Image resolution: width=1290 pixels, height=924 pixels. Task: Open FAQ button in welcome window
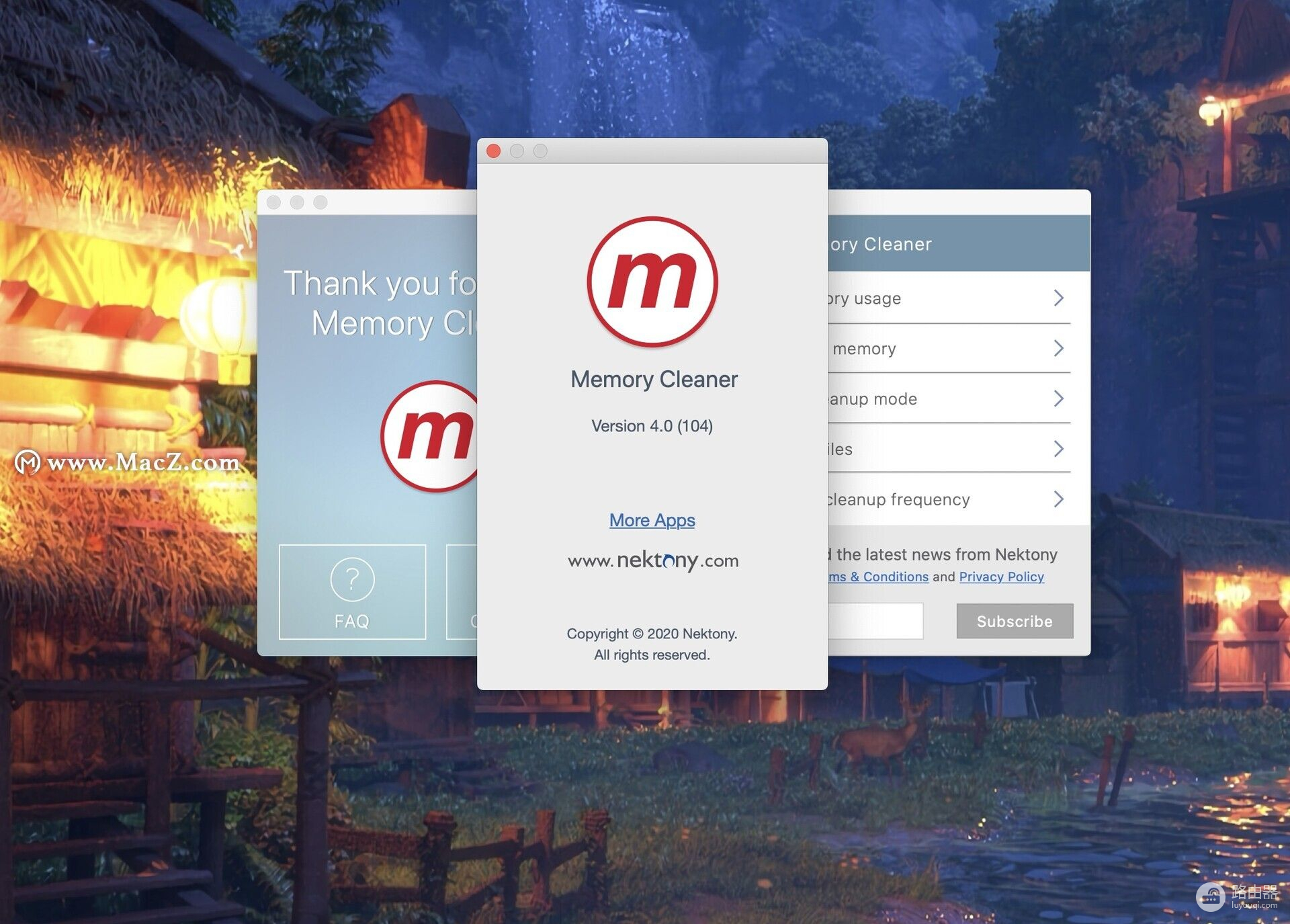coord(352,591)
